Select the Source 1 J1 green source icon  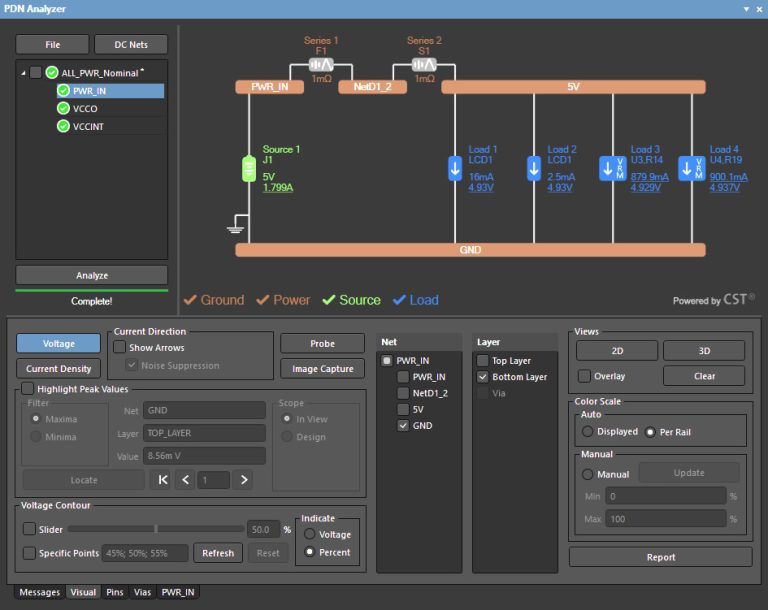[x=249, y=169]
